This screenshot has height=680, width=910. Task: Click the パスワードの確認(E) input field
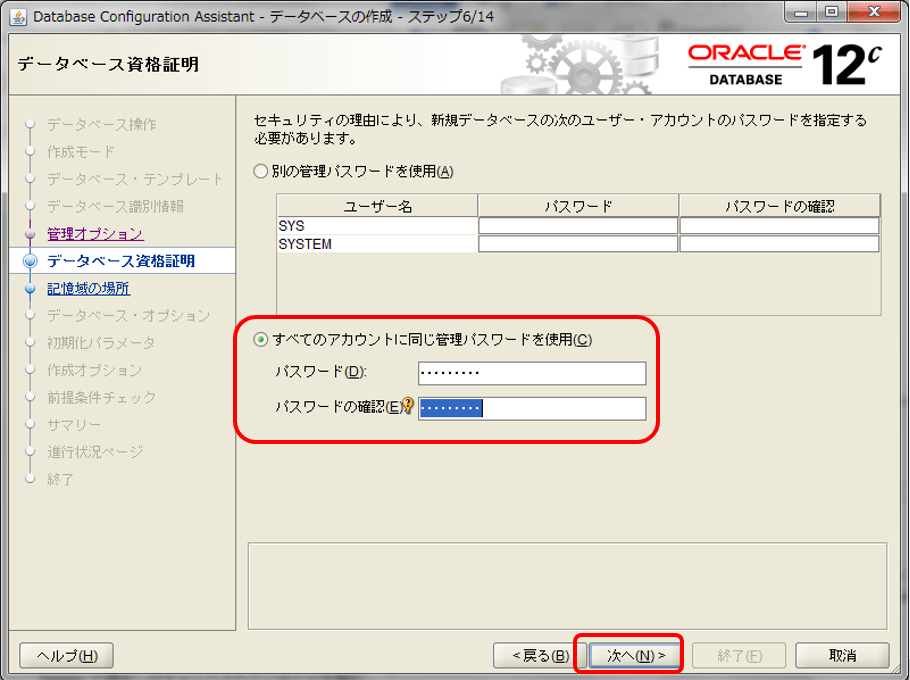point(532,408)
